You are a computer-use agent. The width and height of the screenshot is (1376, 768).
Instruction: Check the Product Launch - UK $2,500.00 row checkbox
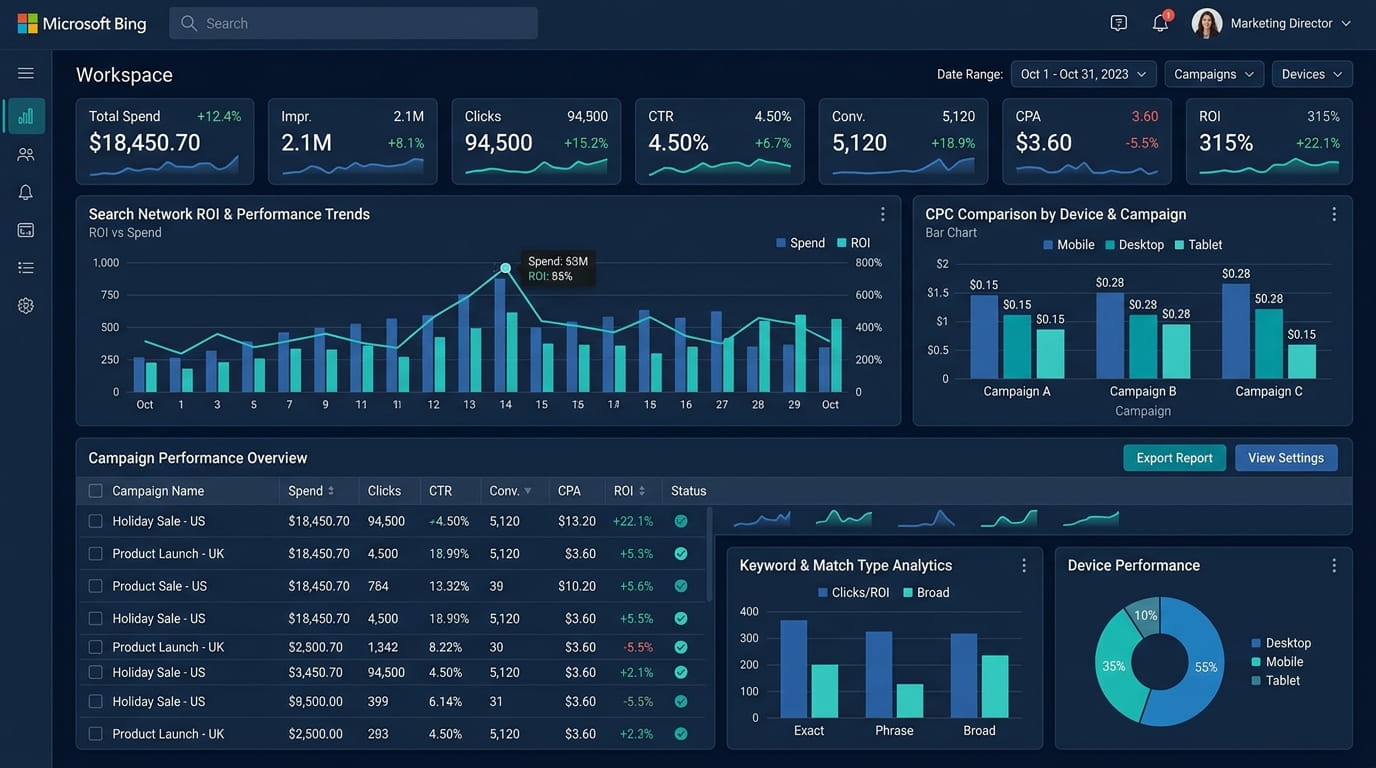(96, 734)
